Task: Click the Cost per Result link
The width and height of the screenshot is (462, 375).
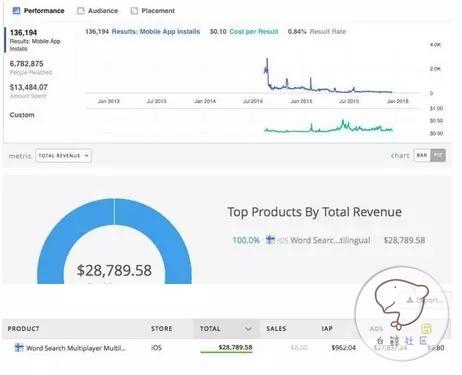Action: 254,32
